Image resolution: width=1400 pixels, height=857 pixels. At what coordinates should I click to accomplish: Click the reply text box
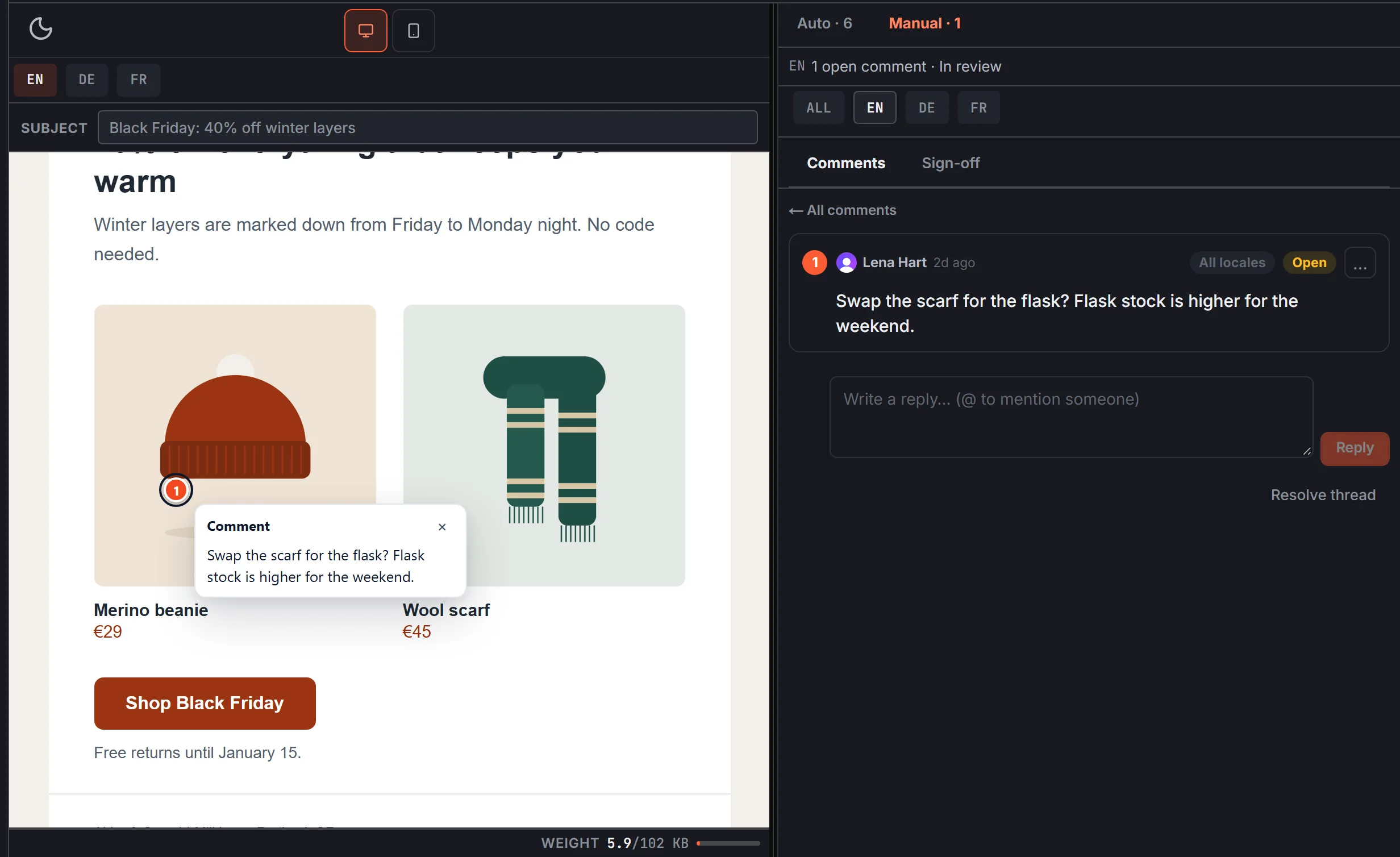tap(1071, 417)
